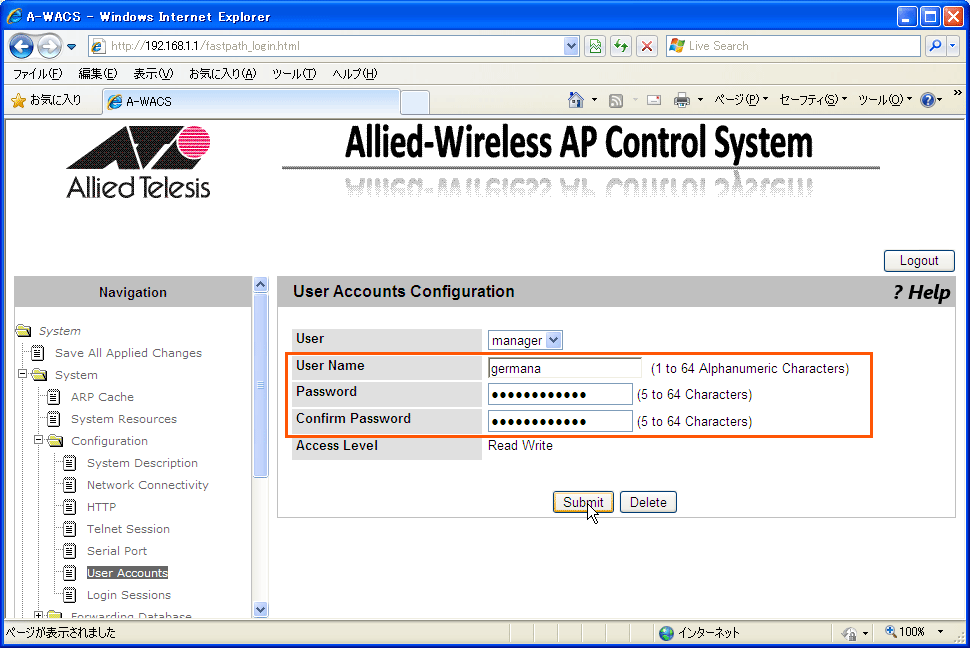This screenshot has height=648, width=970.
Task: Collapse the Configuration folder minus box
Action: pyautogui.click(x=38, y=440)
